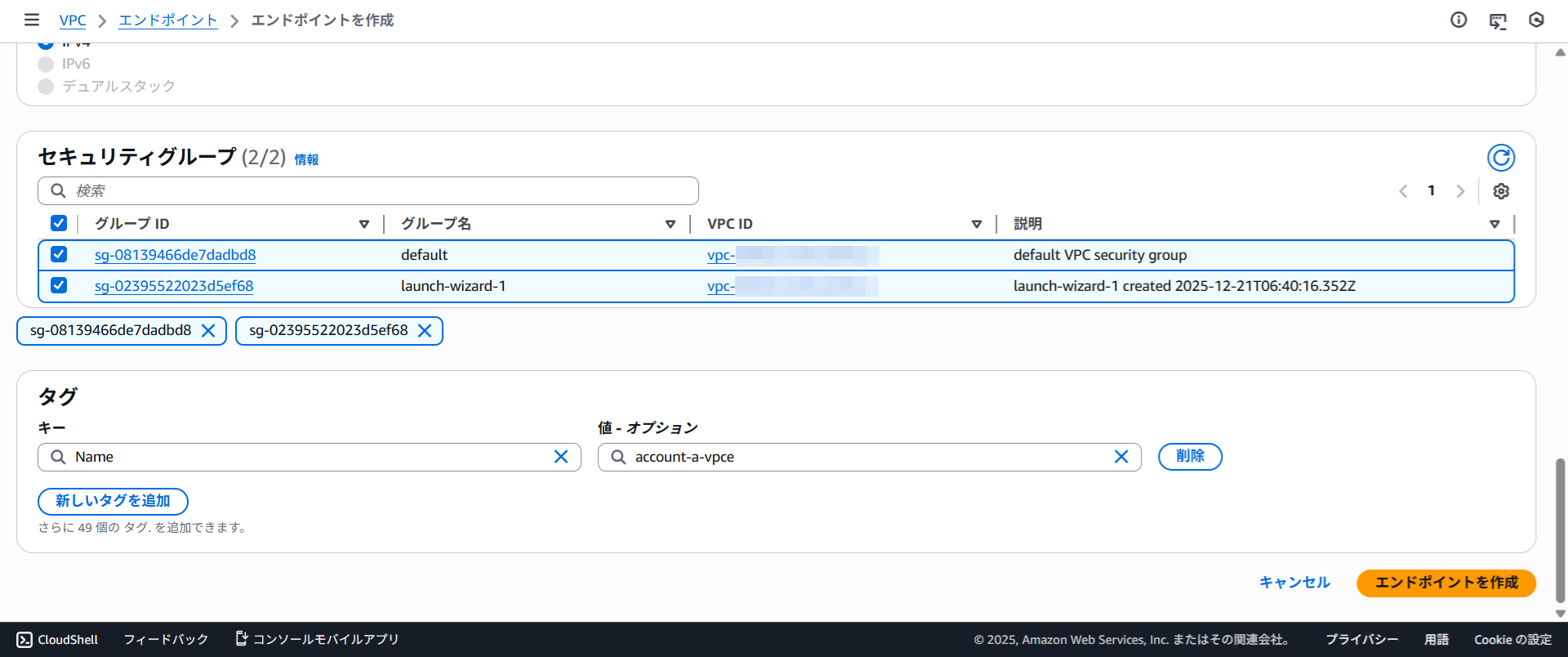Go to VPC breadcrumb link

click(x=73, y=20)
